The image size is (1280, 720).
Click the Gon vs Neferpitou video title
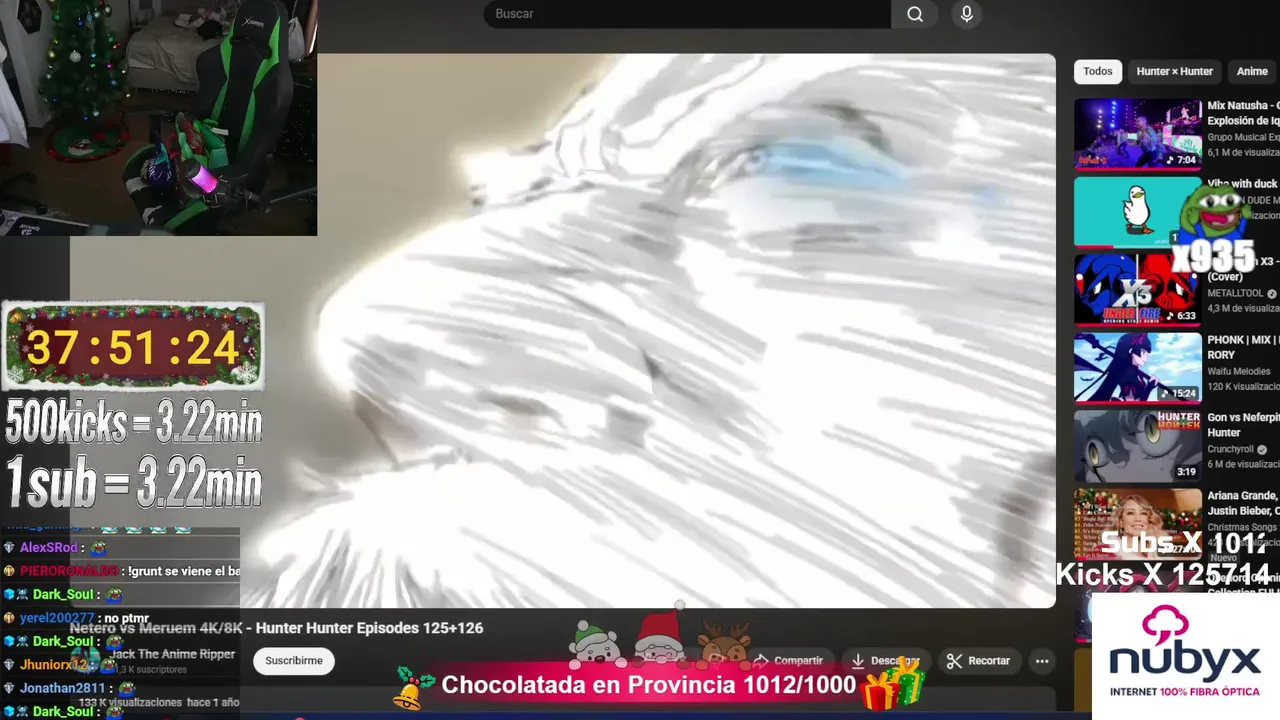pos(1243,425)
